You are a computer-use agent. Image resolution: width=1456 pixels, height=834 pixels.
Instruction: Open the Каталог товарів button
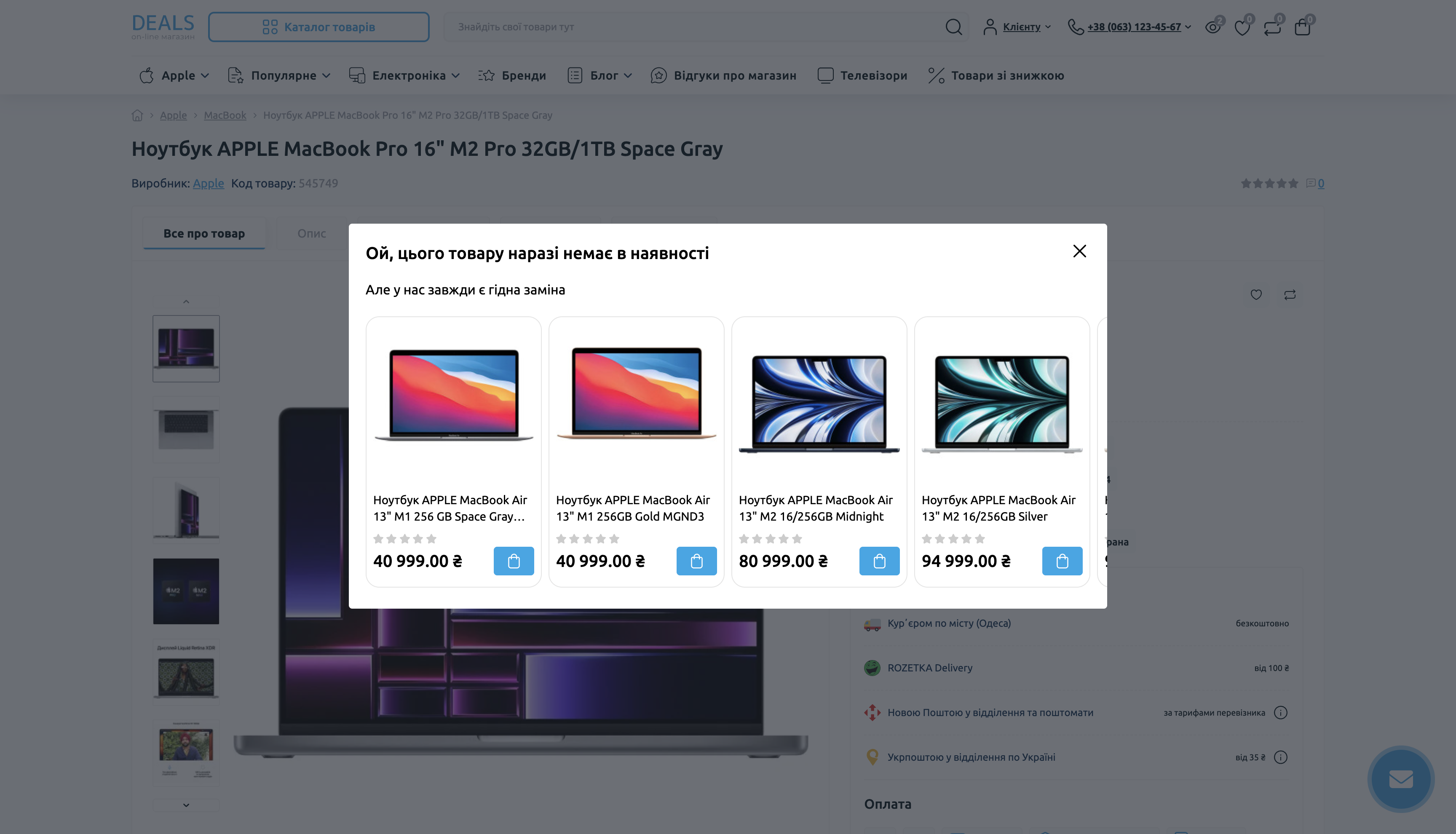click(318, 27)
